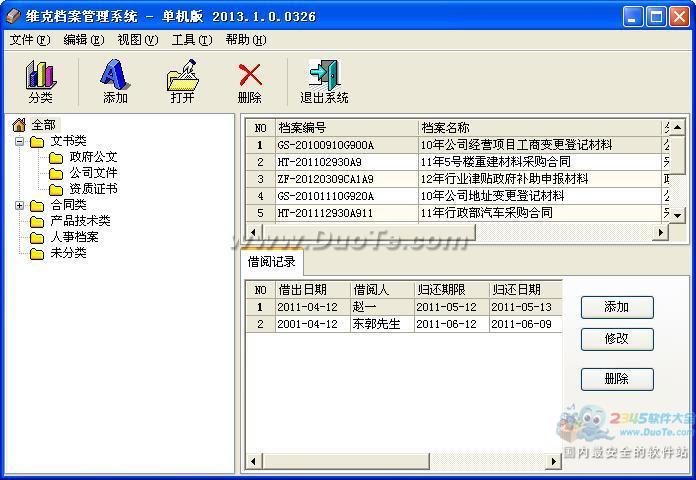Select archive row GS-20100910G900A
Viewport: 696px width, 480px height.
[x=457, y=145]
